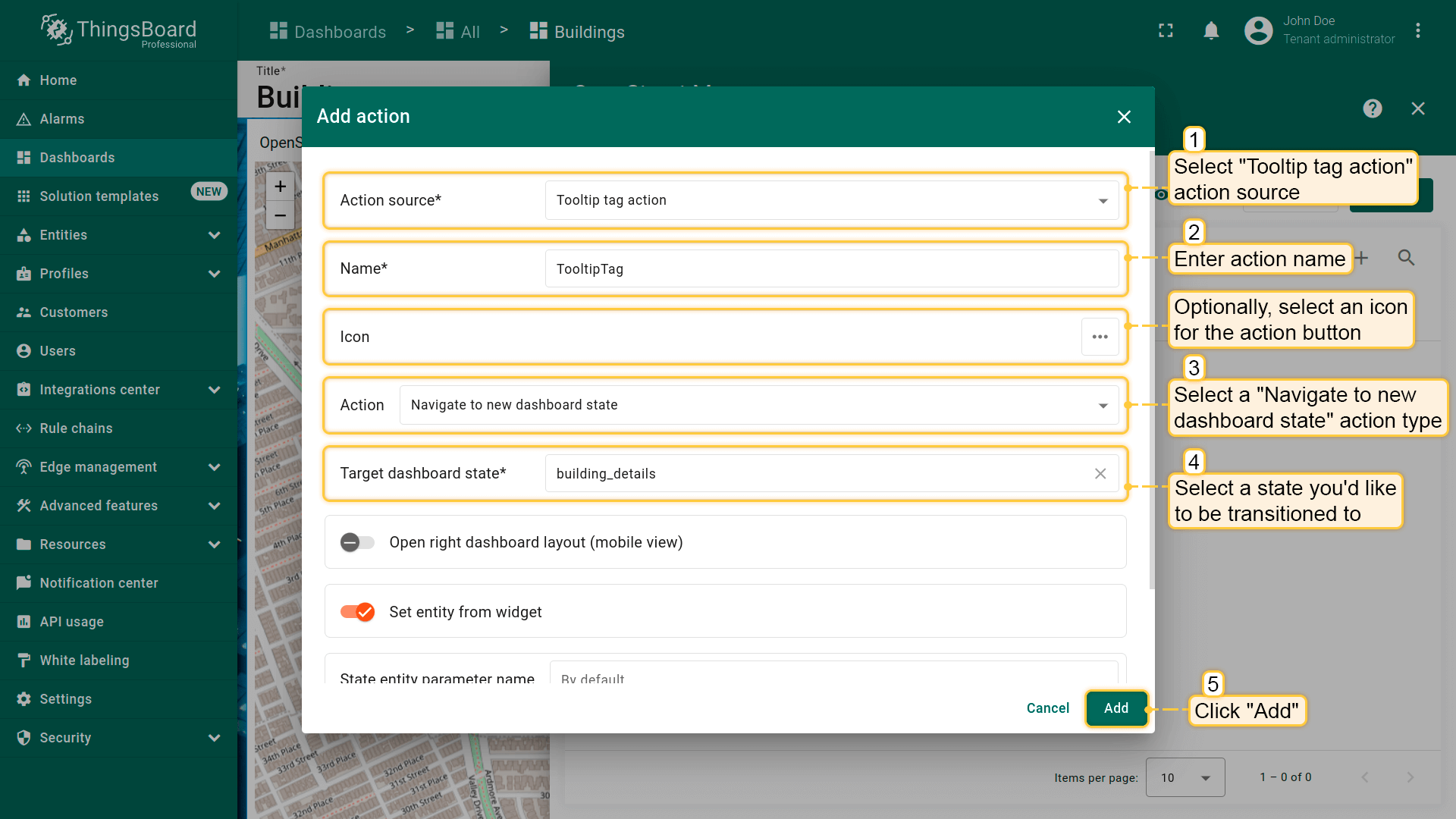Click the Name input field
Viewport: 1456px width, 819px height.
(x=831, y=269)
